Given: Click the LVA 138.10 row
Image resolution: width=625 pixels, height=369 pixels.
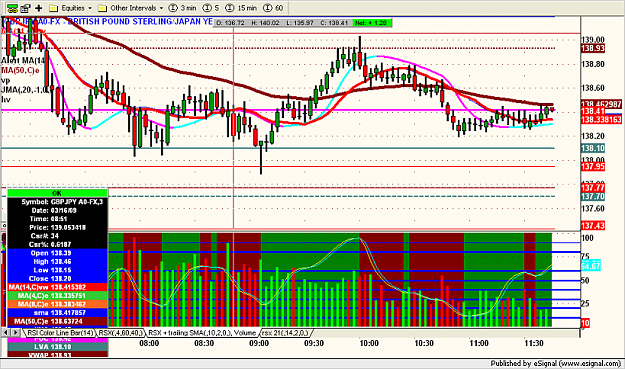Looking at the screenshot, I should [57, 347].
